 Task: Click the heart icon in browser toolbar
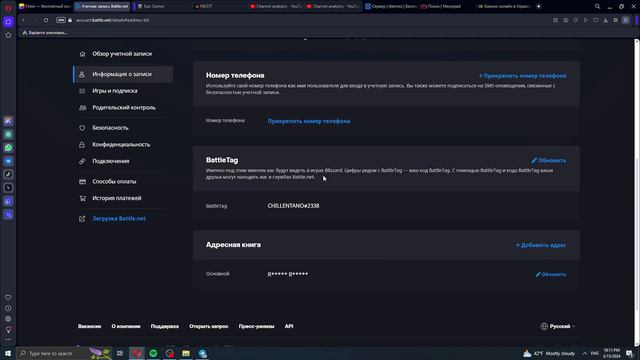(x=596, y=20)
